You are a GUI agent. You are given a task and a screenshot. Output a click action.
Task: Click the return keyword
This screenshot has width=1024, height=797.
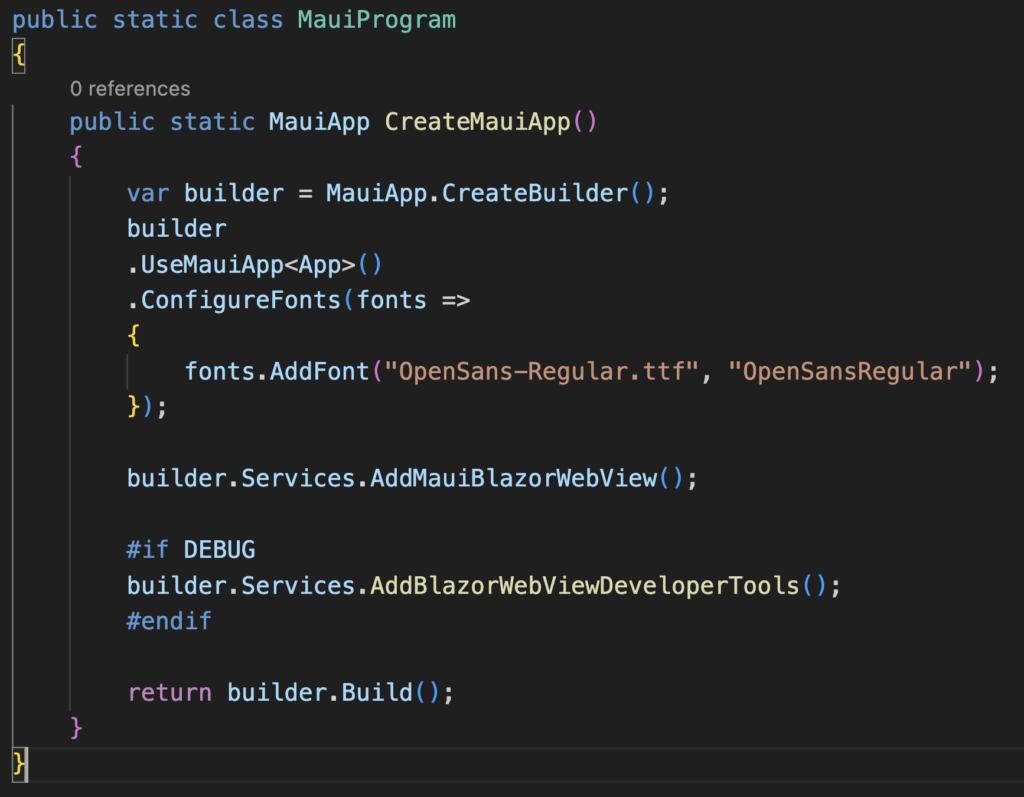click(x=169, y=692)
